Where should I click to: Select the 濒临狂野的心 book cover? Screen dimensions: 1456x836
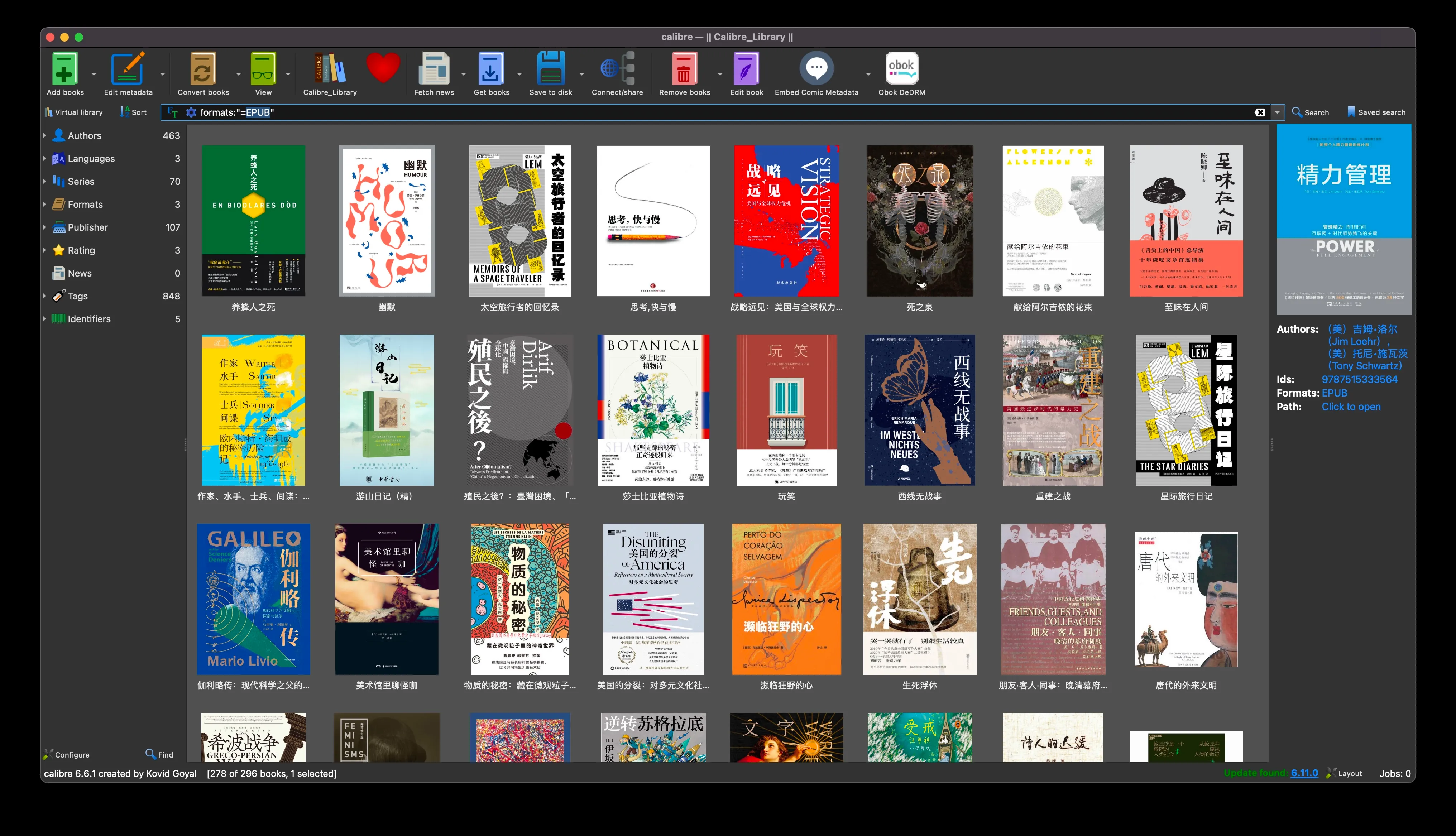tap(786, 599)
